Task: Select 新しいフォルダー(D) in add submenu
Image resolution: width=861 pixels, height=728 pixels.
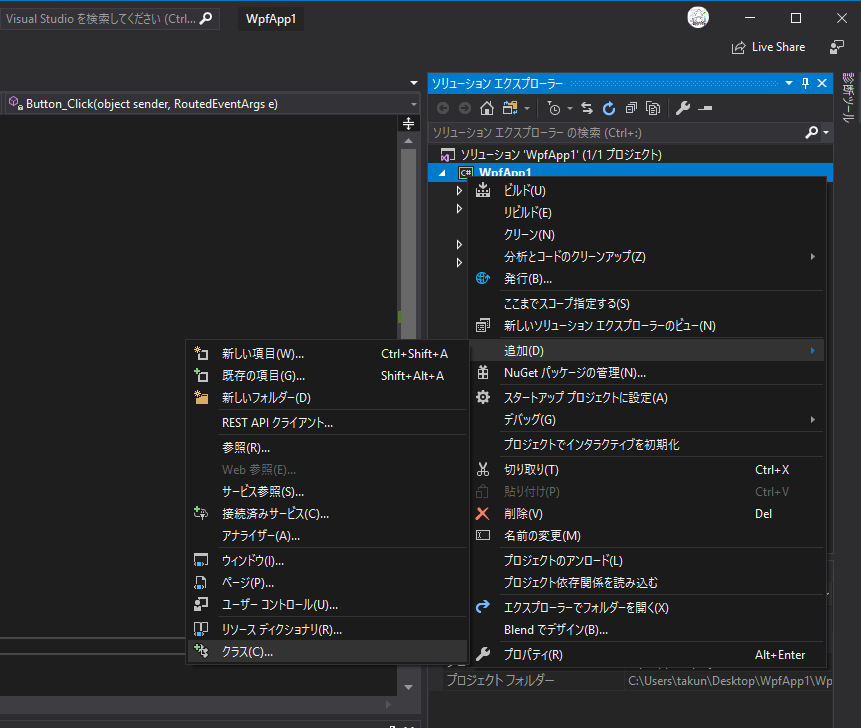Action: [x=327, y=397]
